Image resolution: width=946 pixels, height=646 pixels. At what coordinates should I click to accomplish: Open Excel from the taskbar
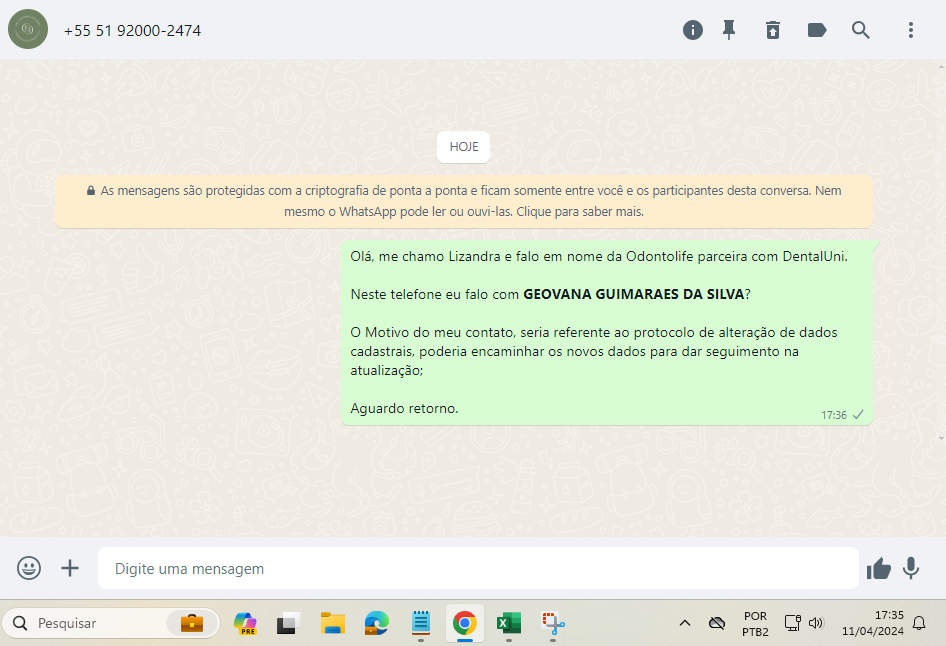(x=509, y=623)
